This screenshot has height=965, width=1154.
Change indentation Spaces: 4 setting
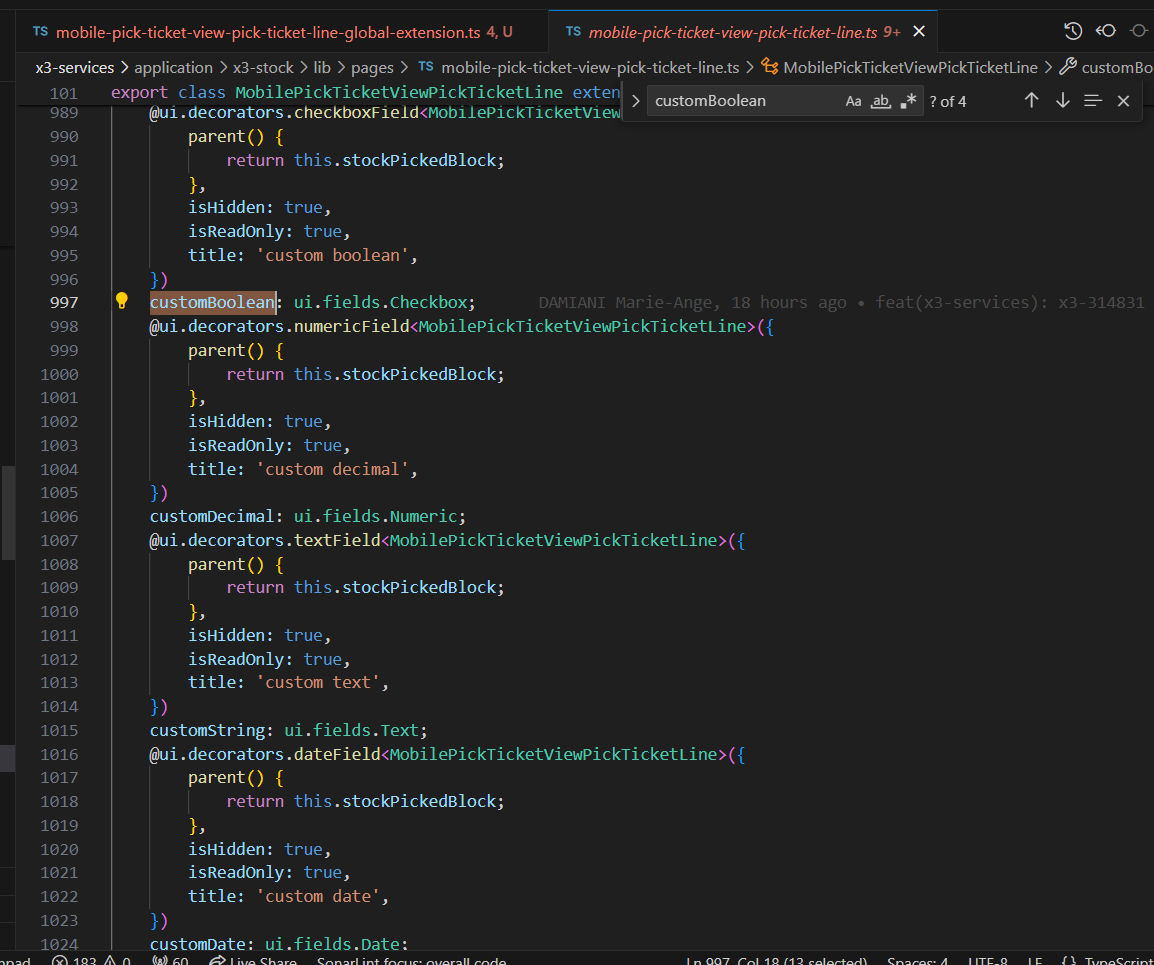pos(917,961)
